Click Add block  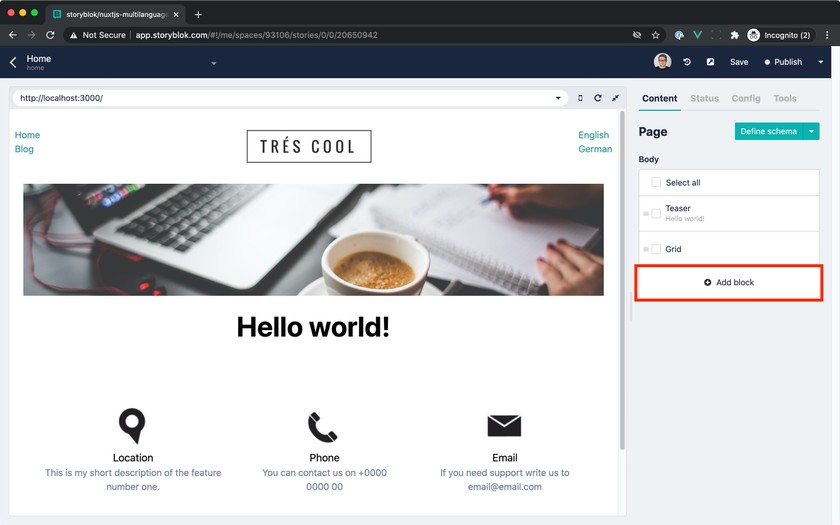(x=729, y=282)
